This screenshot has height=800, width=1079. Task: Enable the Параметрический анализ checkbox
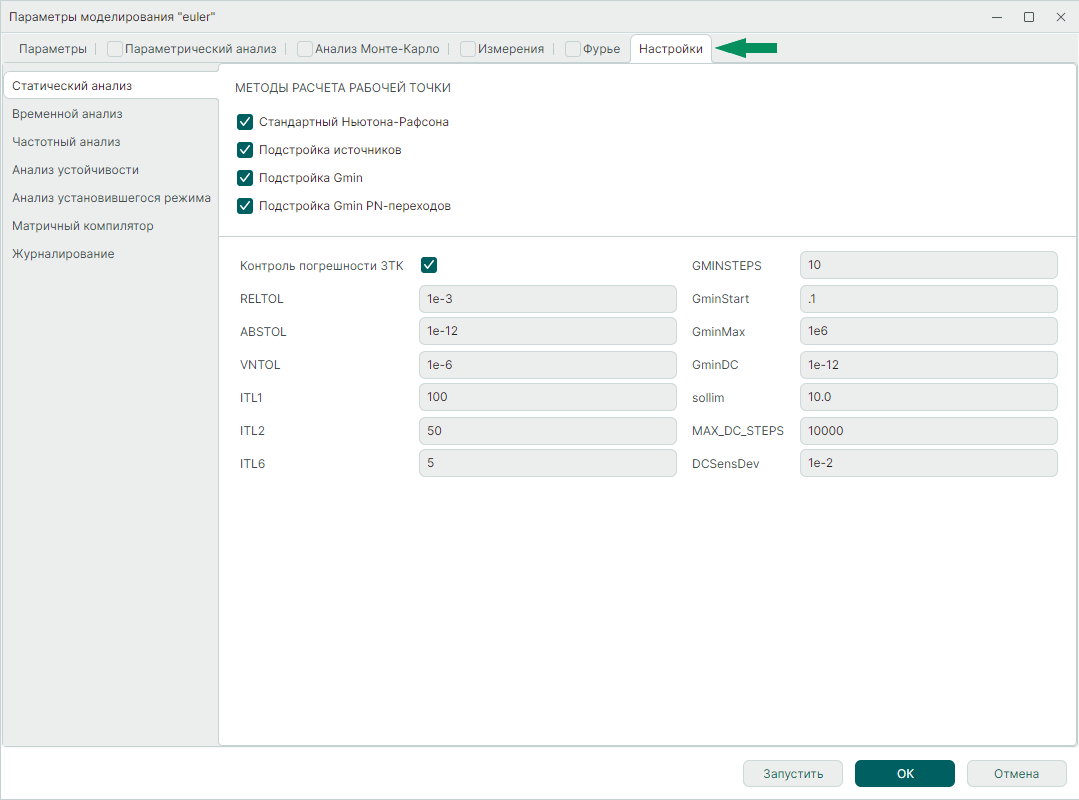(x=115, y=49)
